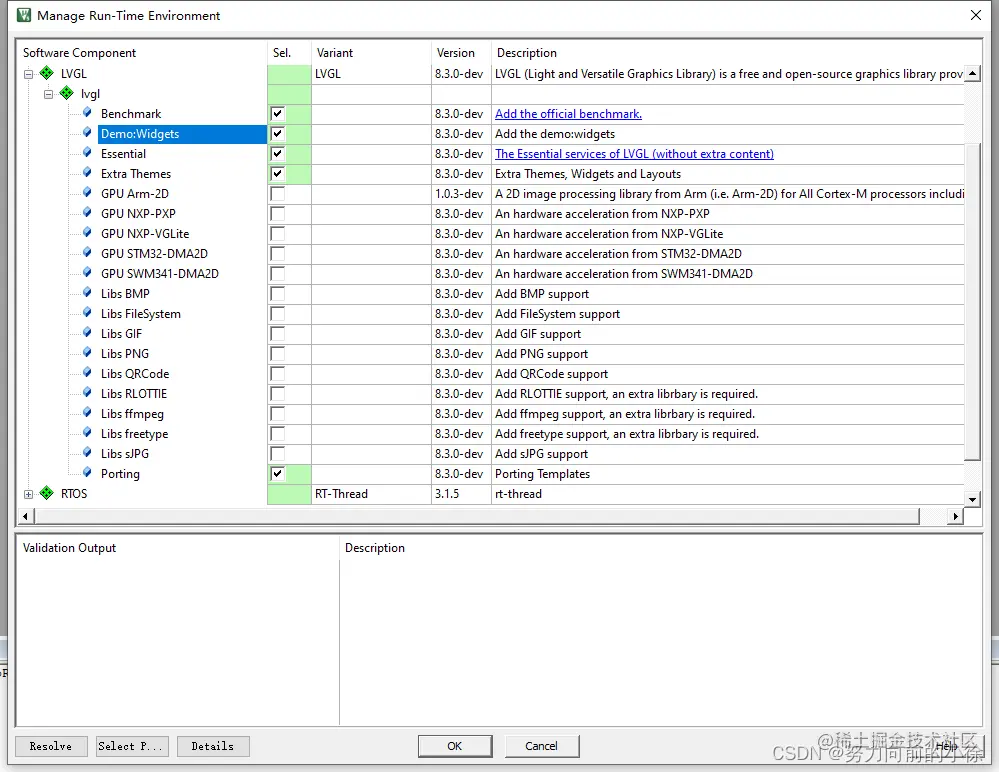The height and width of the screenshot is (772, 999).
Task: Click the 1.0.3-dev version cell
Action: tap(461, 194)
